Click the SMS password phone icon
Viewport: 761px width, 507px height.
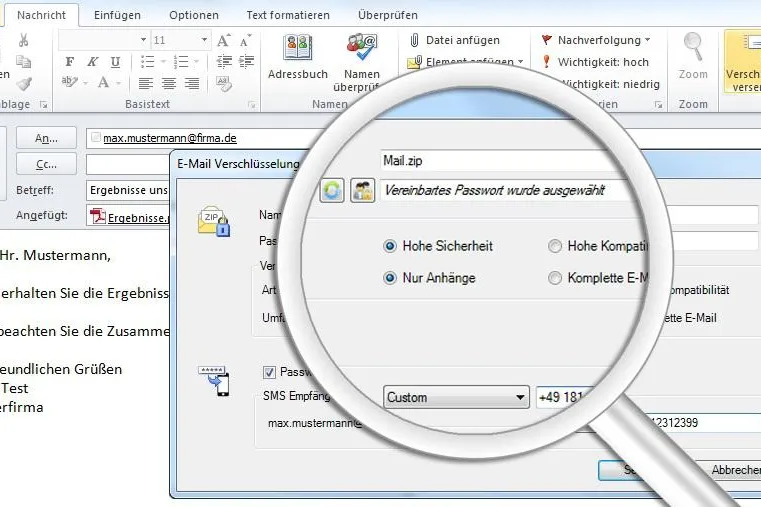click(x=214, y=381)
